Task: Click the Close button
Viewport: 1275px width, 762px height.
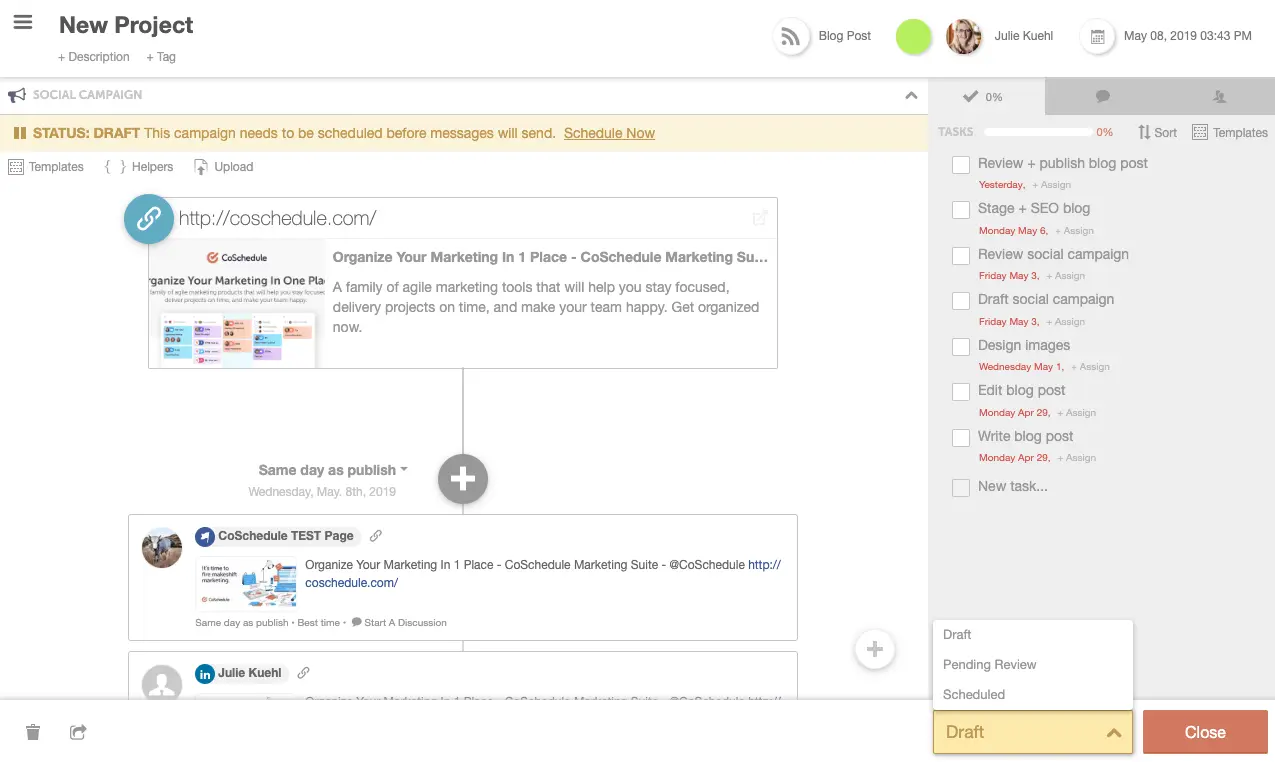Action: pyautogui.click(x=1205, y=732)
